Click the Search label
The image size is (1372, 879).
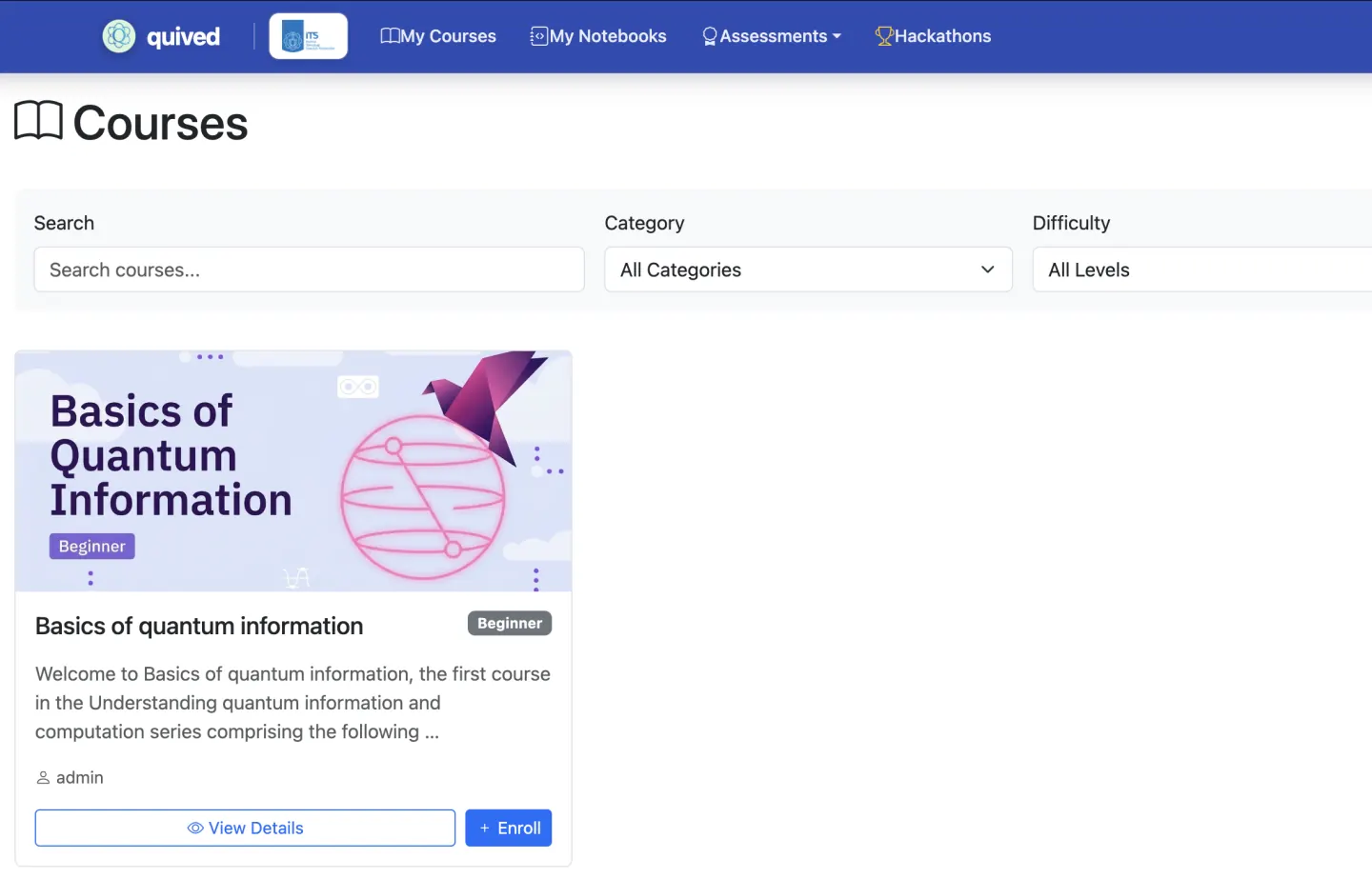(x=64, y=223)
